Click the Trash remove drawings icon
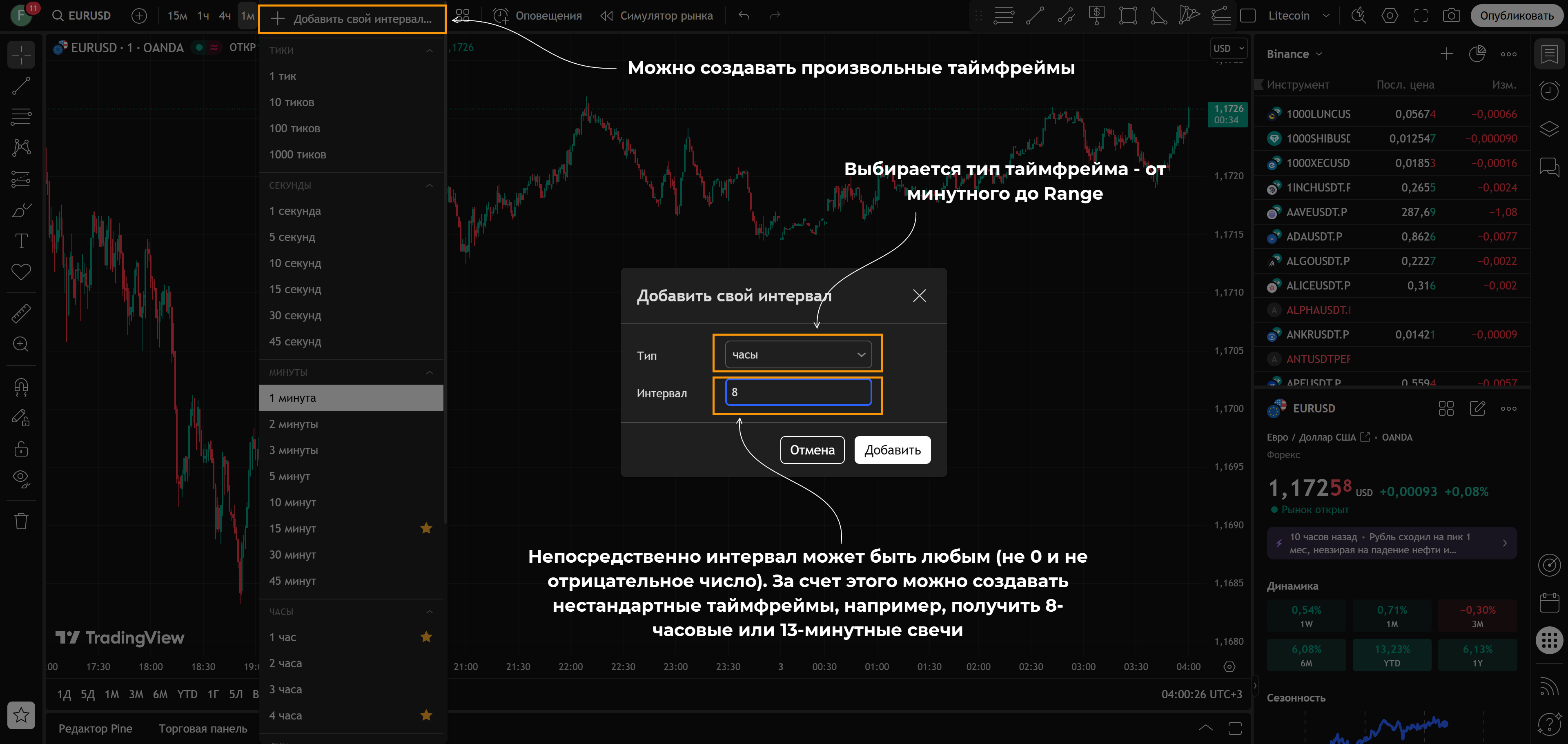1568x744 pixels. pos(21,521)
